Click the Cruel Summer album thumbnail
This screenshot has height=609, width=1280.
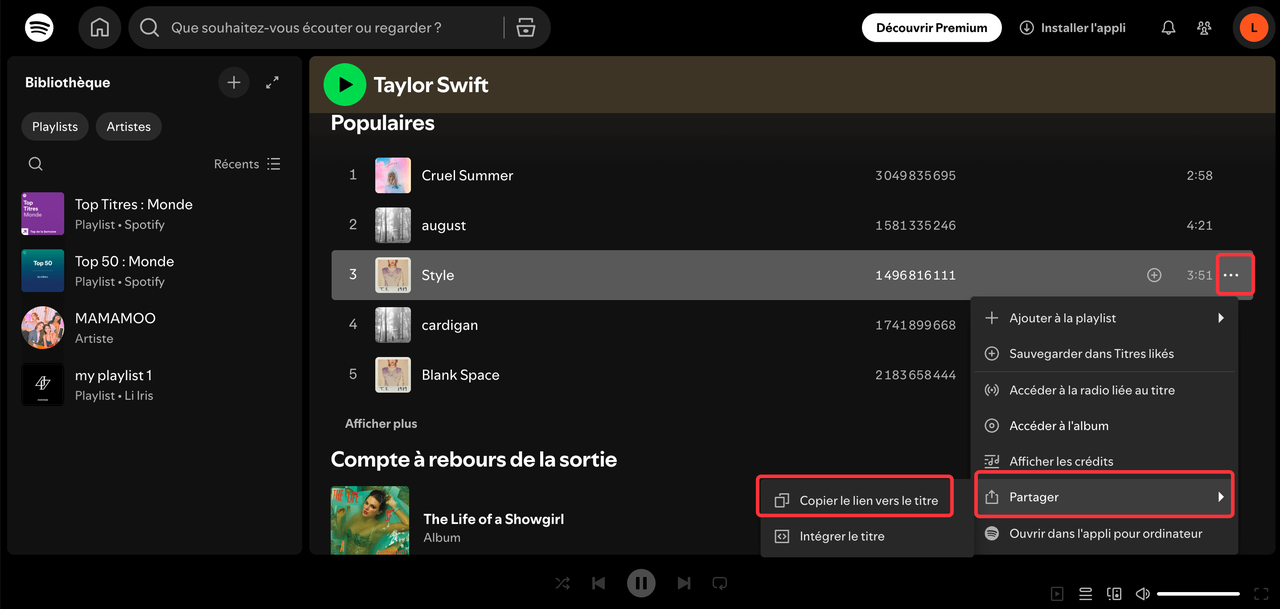pyautogui.click(x=393, y=175)
